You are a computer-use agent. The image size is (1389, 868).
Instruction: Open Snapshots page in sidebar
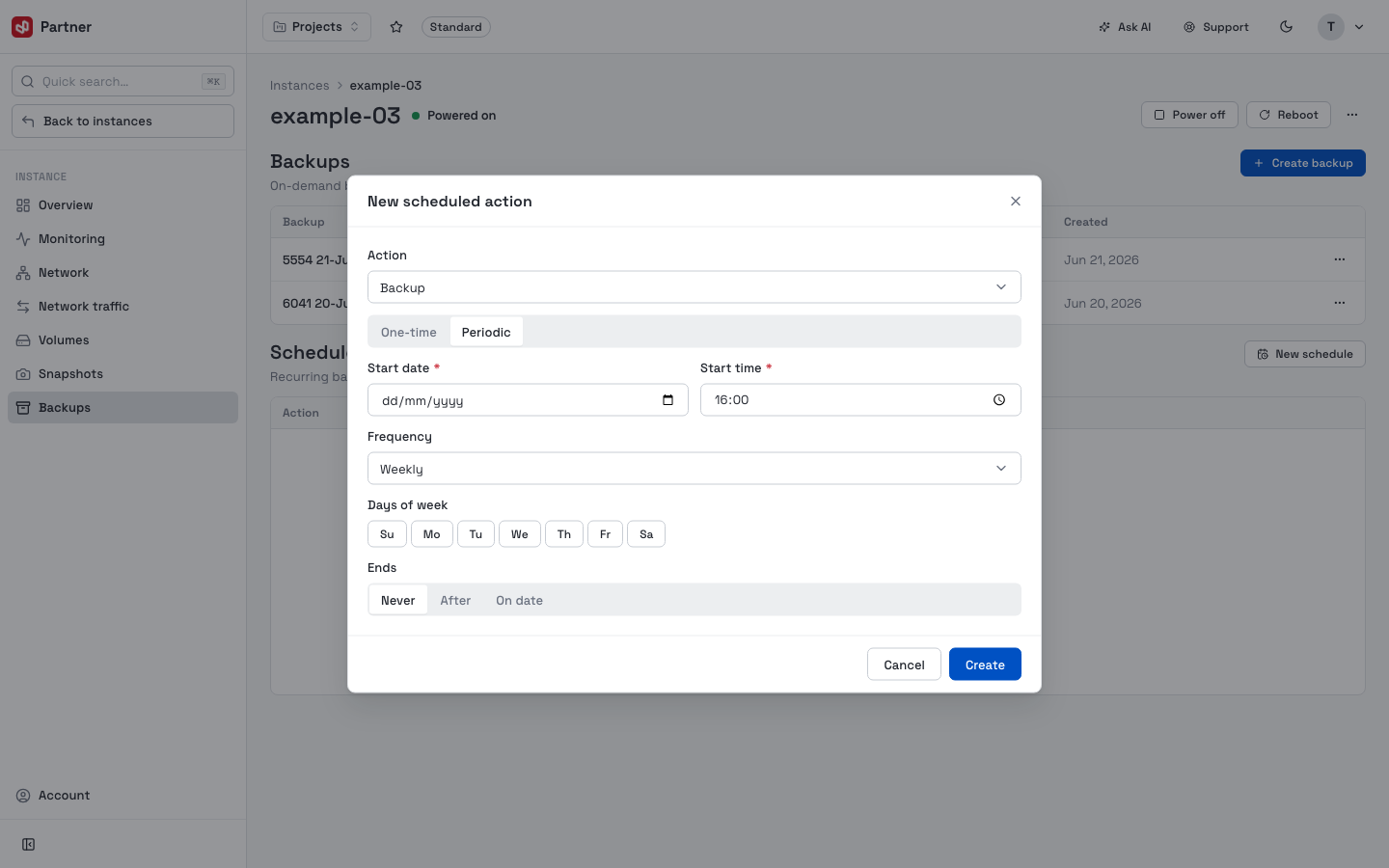coord(123,374)
